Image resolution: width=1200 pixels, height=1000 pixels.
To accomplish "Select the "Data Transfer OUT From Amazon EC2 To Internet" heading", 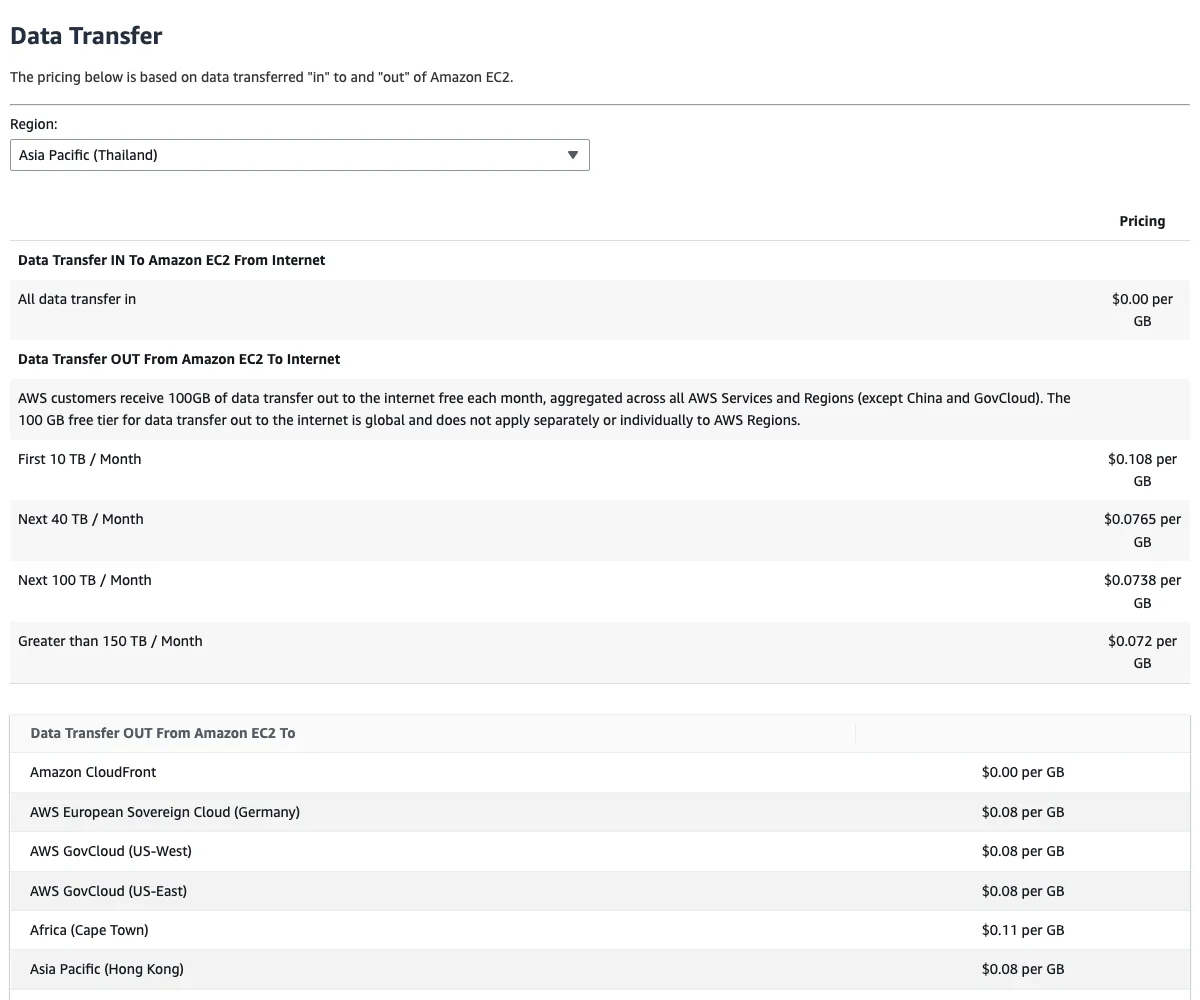I will click(x=179, y=359).
